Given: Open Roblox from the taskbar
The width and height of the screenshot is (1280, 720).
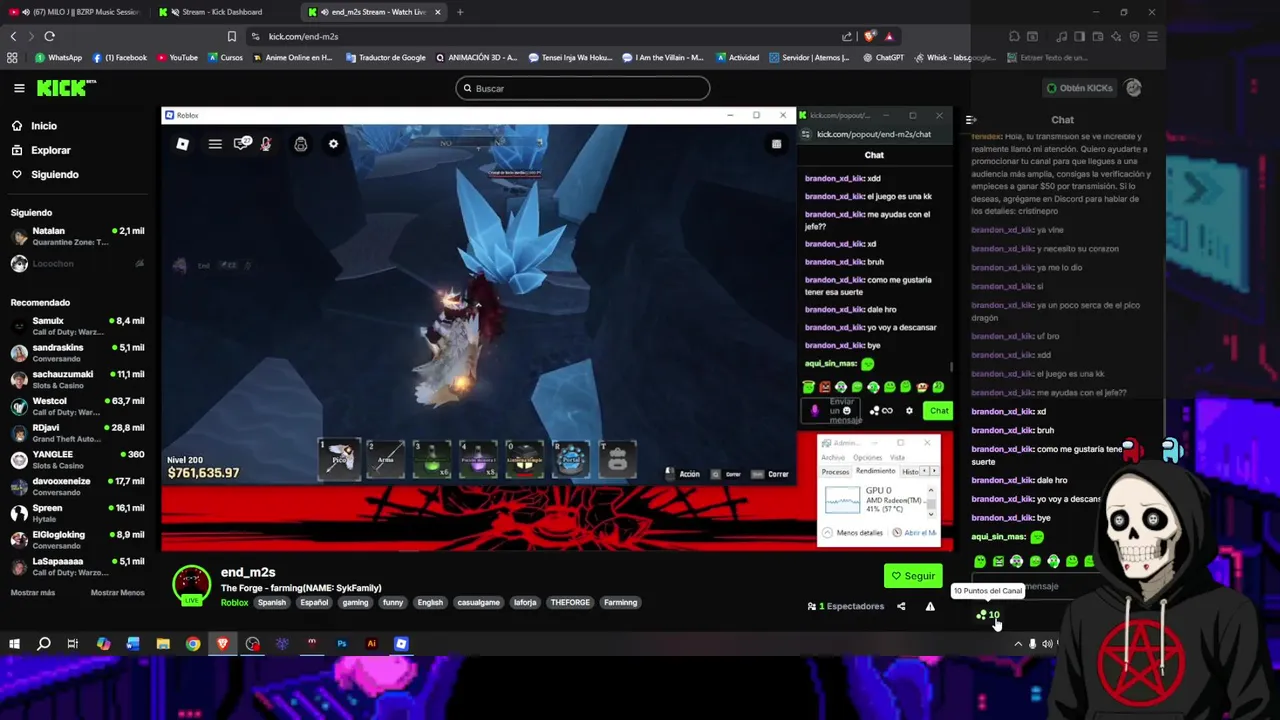Looking at the screenshot, I should (401, 644).
